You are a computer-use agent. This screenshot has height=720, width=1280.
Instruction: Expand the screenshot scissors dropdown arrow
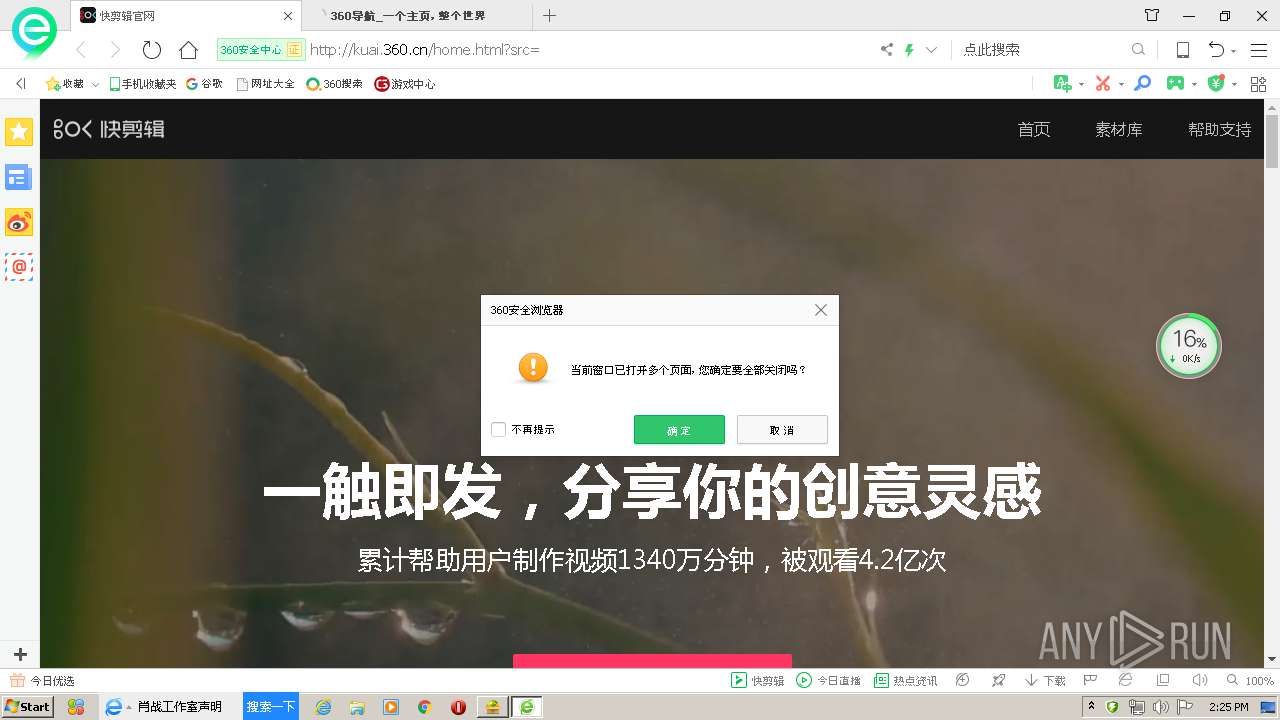pyautogui.click(x=1120, y=85)
